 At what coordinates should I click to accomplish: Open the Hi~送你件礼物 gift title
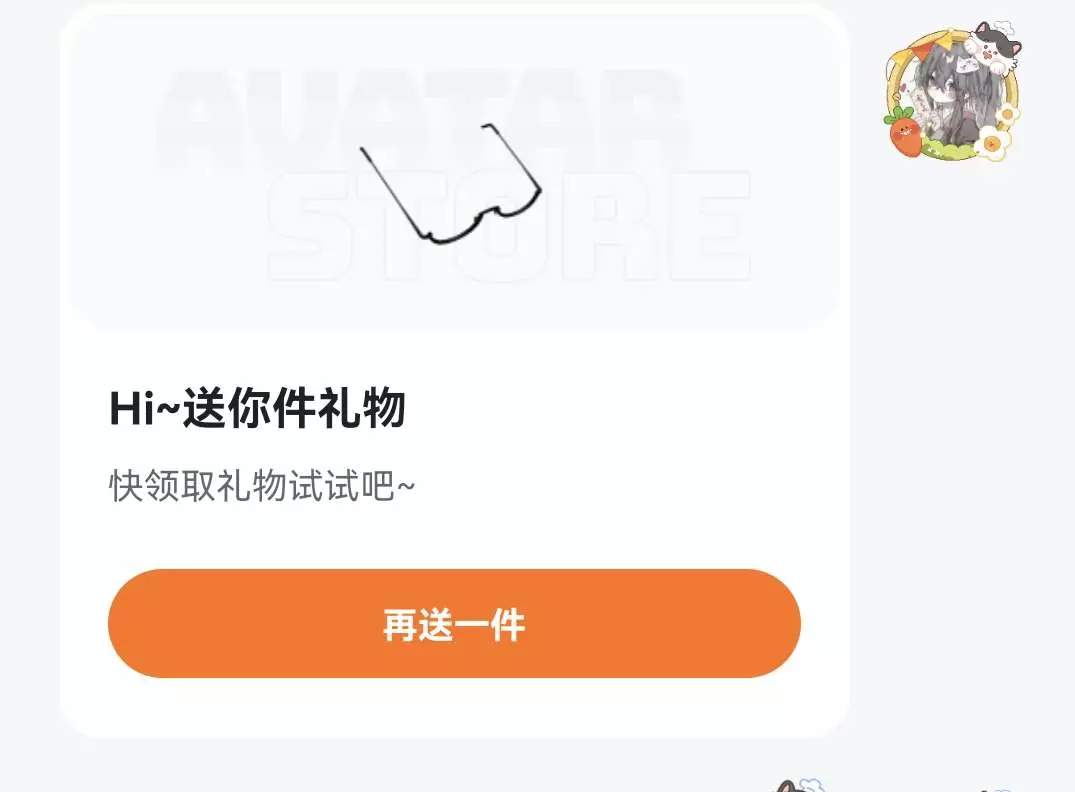point(258,409)
